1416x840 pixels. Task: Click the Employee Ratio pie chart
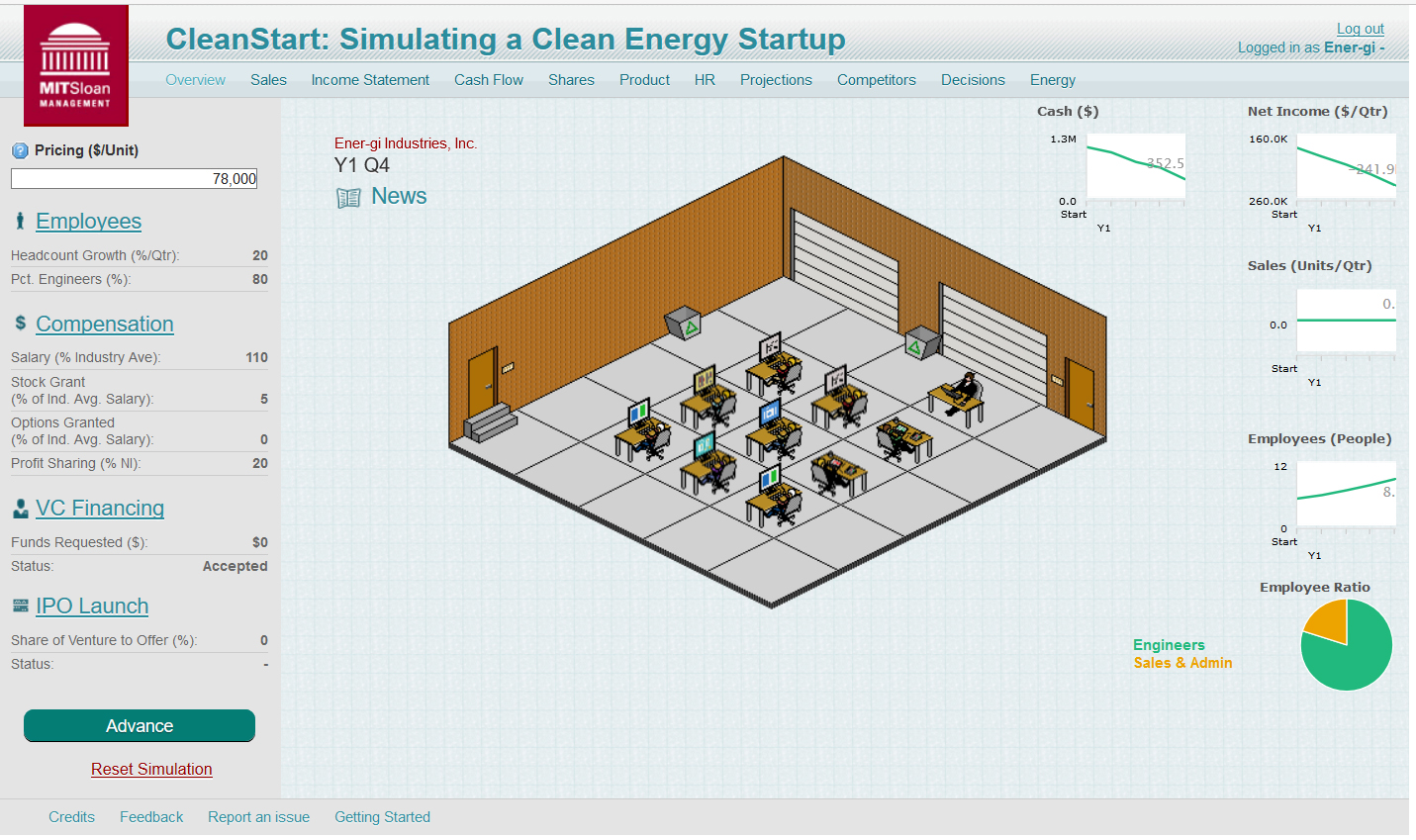(x=1347, y=644)
